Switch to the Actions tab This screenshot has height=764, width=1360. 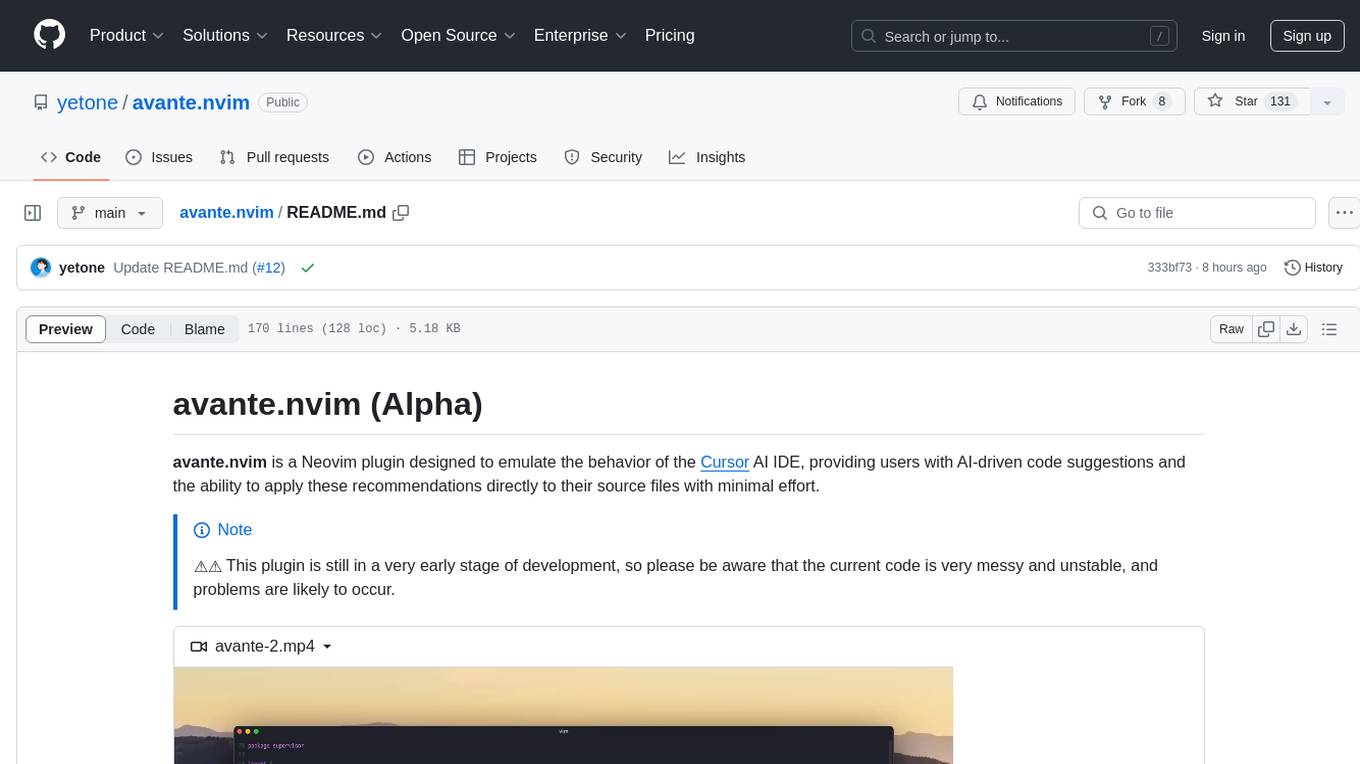tap(394, 157)
